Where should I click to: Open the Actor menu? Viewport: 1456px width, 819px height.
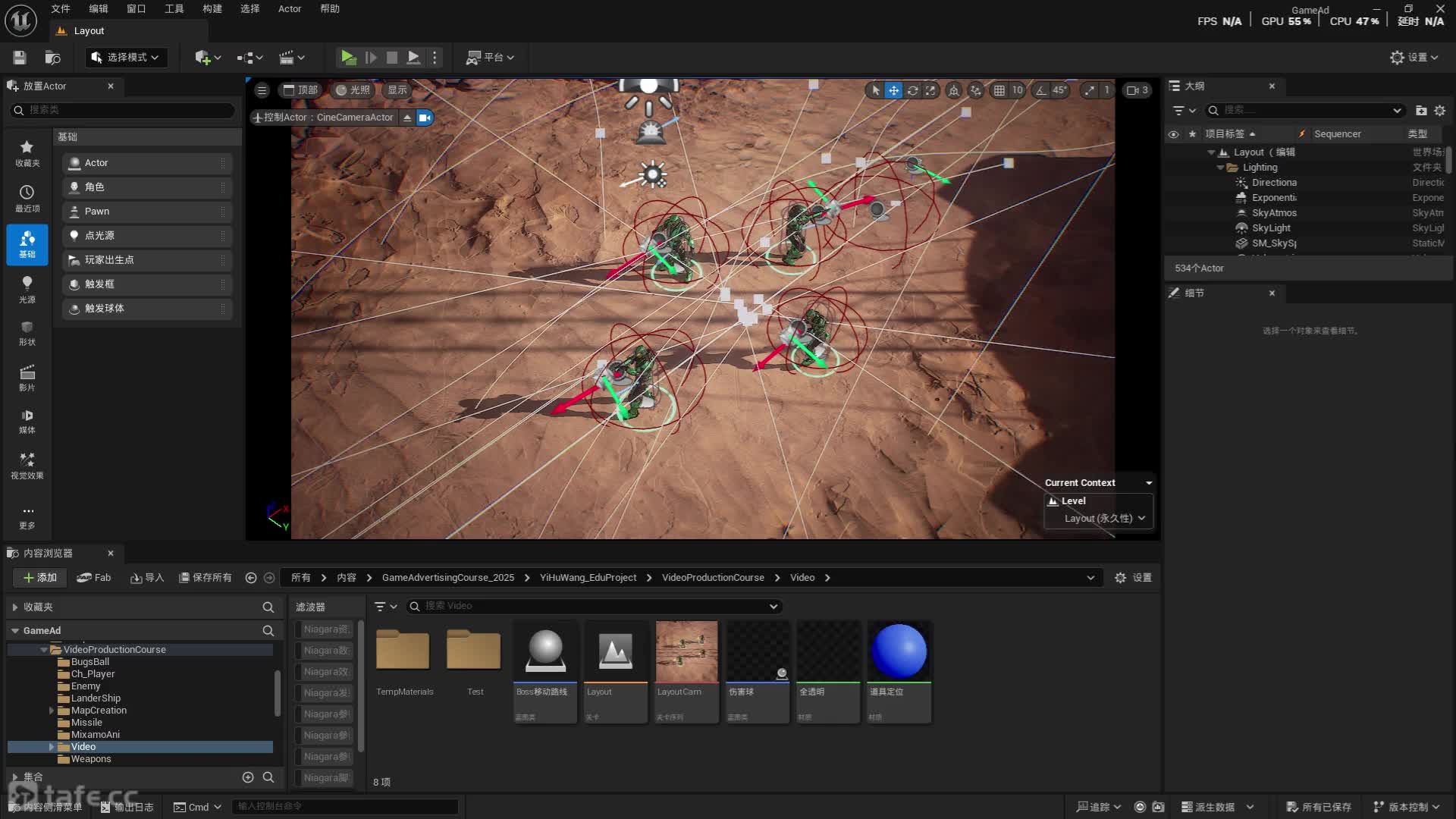(x=289, y=9)
